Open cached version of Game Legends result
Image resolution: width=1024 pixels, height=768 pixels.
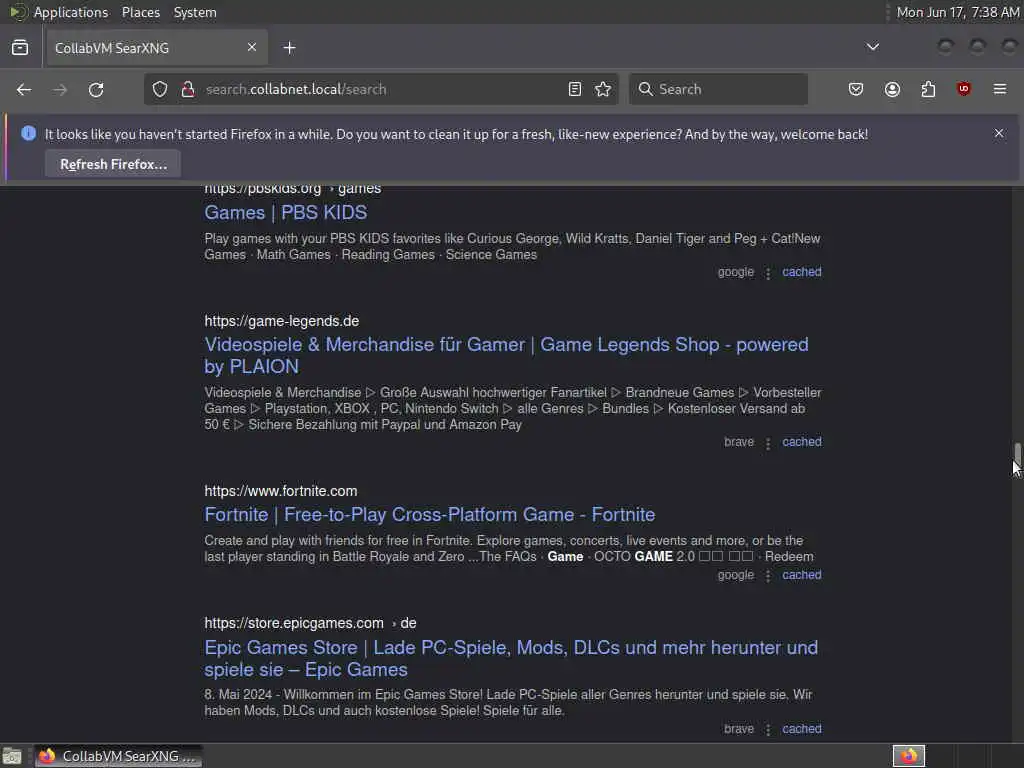point(801,441)
